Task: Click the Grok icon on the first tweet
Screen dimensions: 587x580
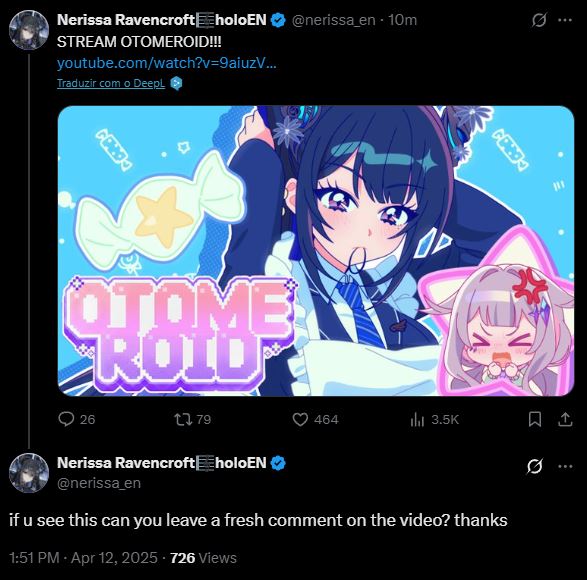Action: coord(539,20)
